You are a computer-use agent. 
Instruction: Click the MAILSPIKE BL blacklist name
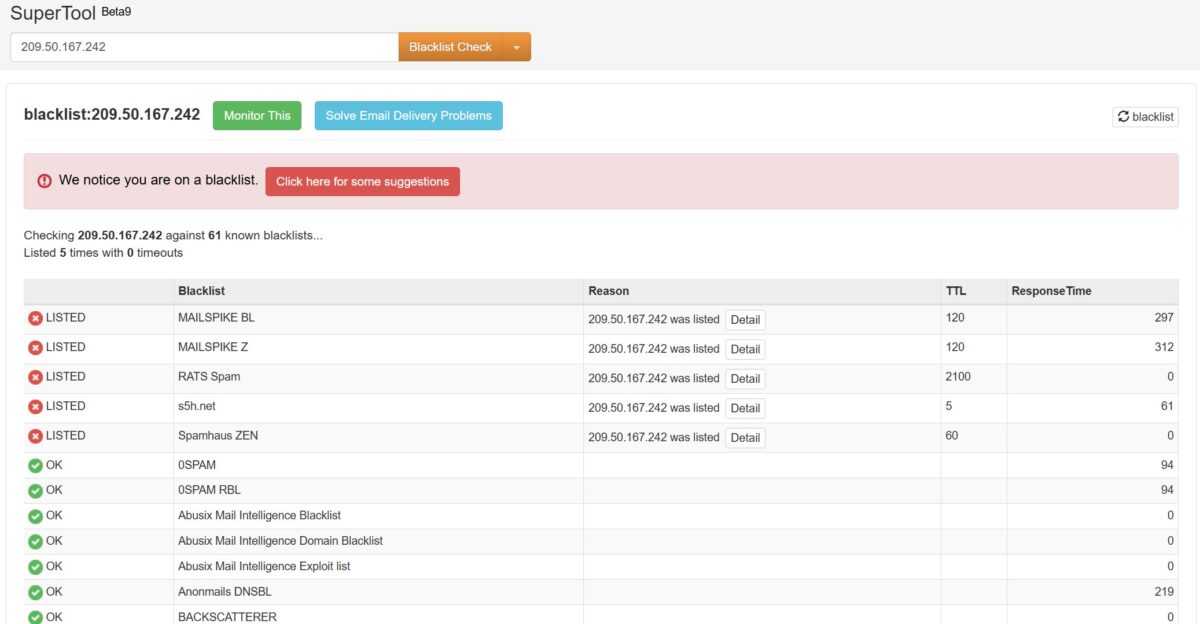pos(216,318)
